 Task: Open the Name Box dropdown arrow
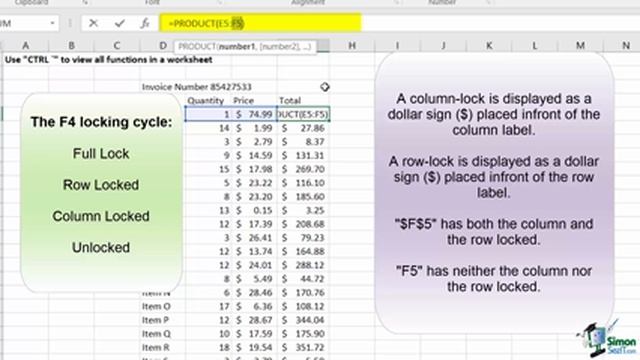pyautogui.click(x=52, y=23)
